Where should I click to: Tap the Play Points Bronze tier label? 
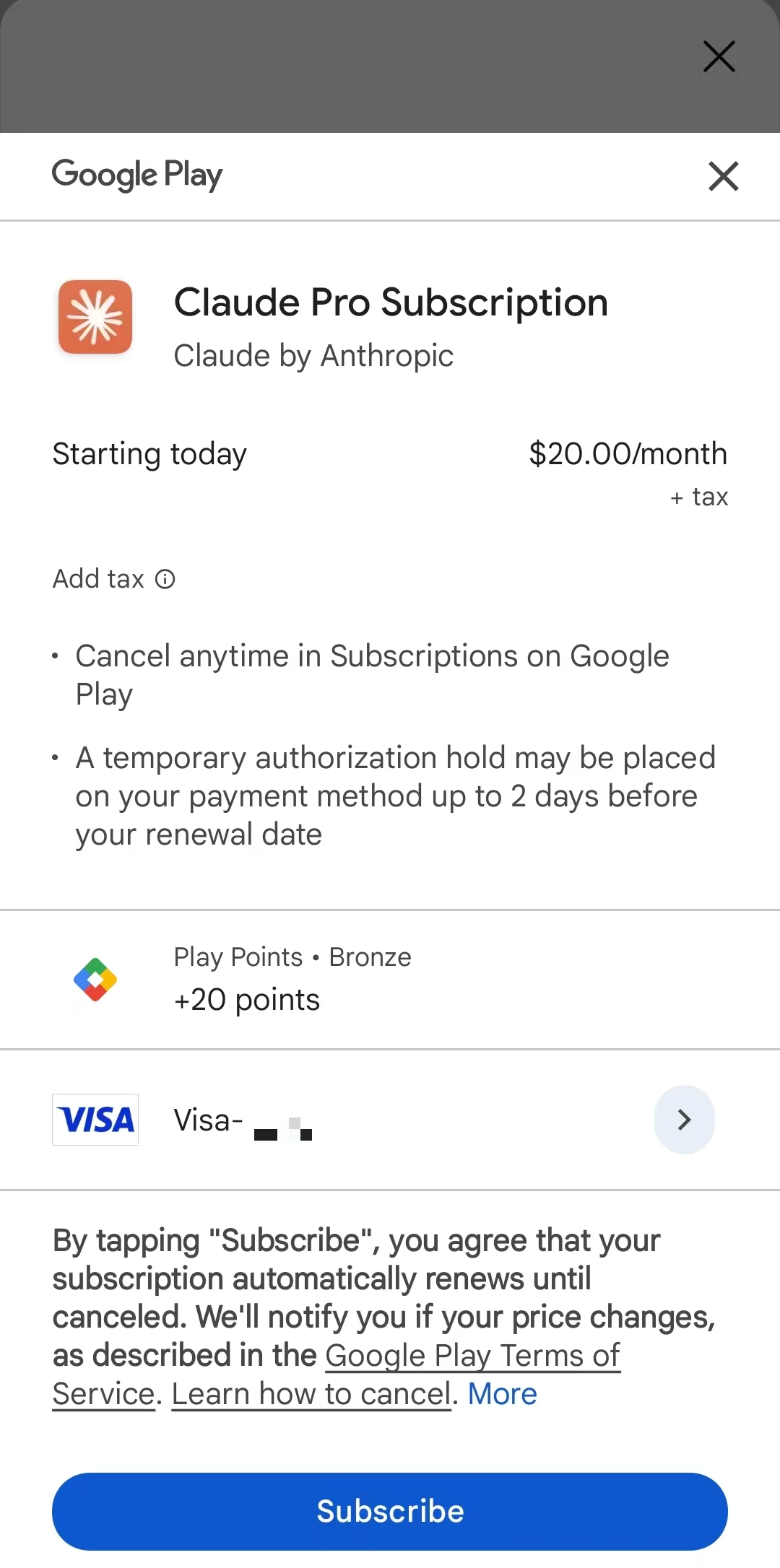(292, 957)
